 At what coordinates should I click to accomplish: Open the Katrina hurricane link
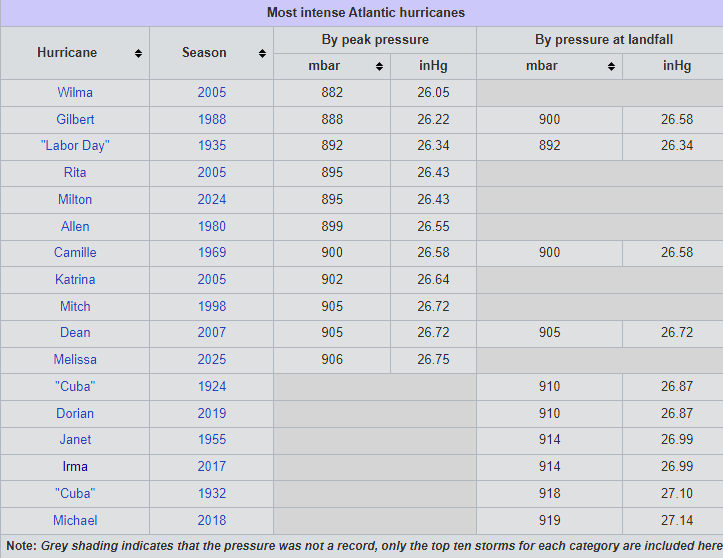point(75,279)
